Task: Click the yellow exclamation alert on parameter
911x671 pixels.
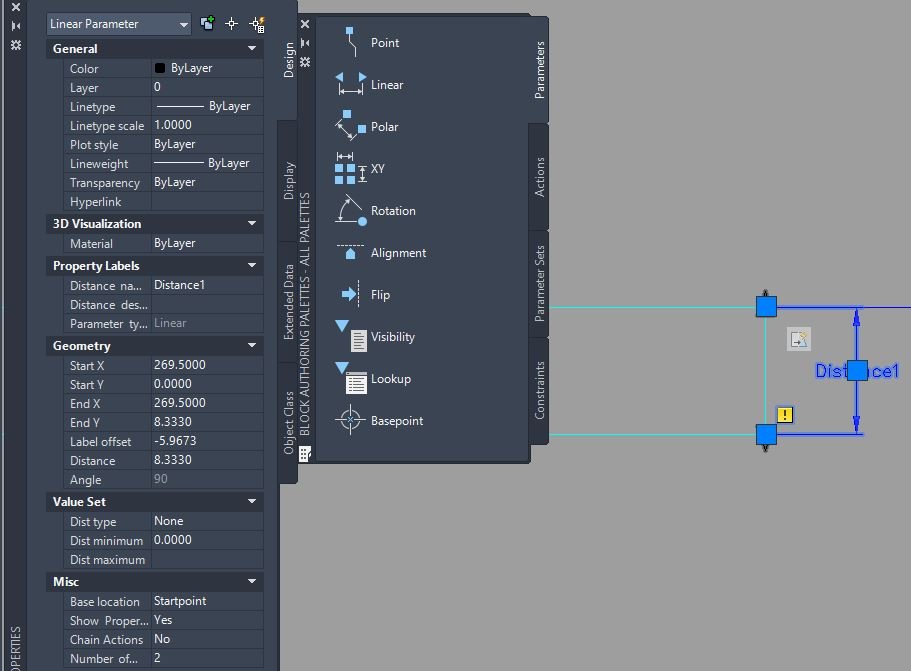Action: pos(785,415)
